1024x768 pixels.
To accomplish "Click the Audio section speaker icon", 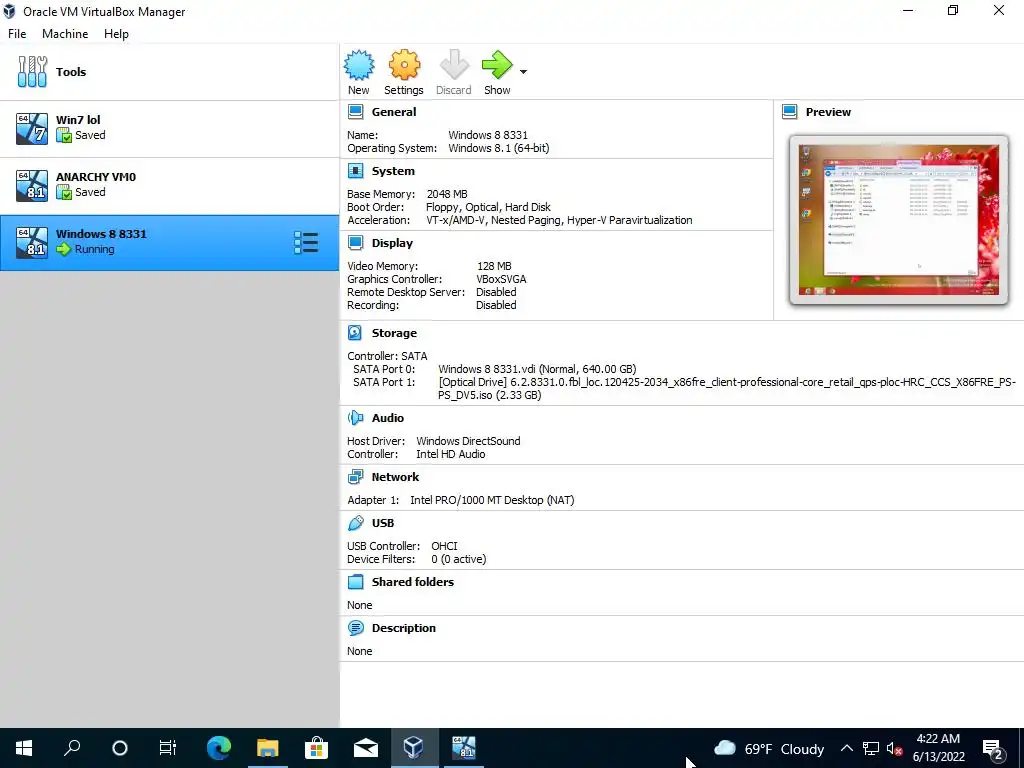I will 355,418.
